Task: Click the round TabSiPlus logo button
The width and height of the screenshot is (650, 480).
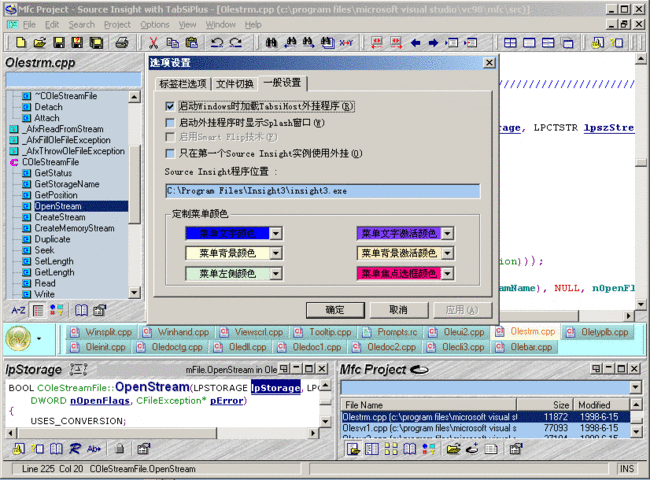Action: coord(18,338)
